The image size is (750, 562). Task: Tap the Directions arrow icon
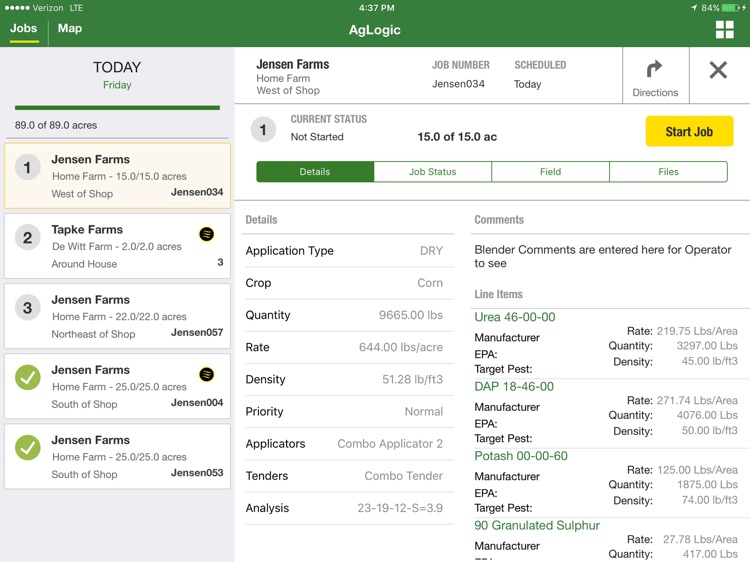point(654,69)
